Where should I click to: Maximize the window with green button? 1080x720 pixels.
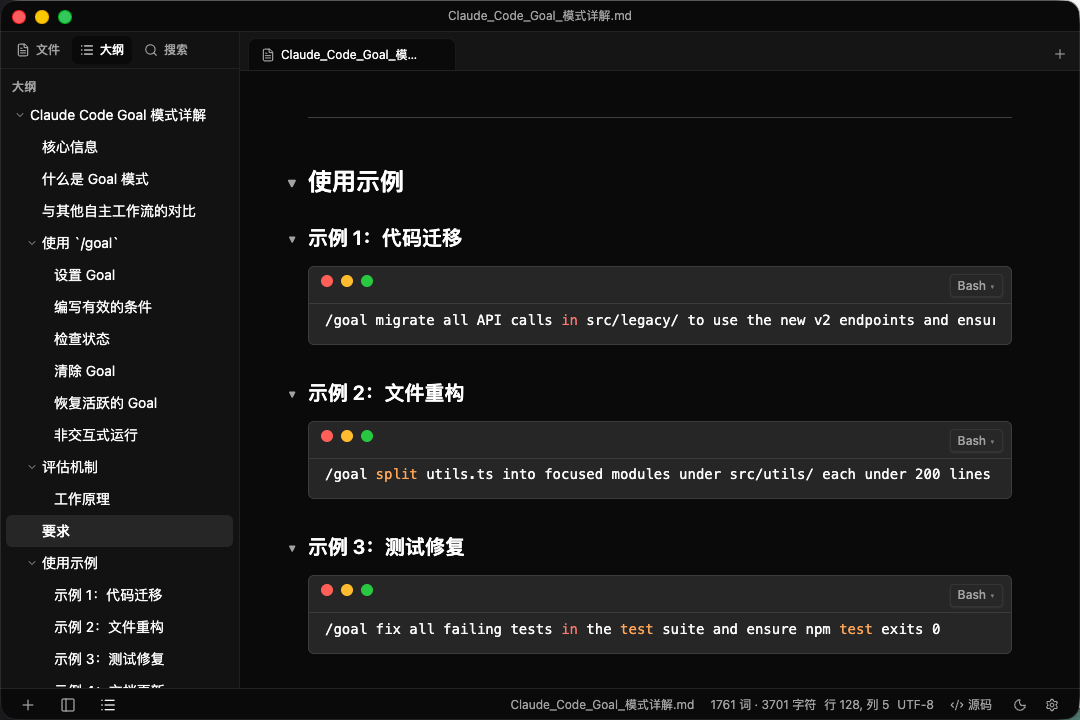pyautogui.click(x=65, y=17)
